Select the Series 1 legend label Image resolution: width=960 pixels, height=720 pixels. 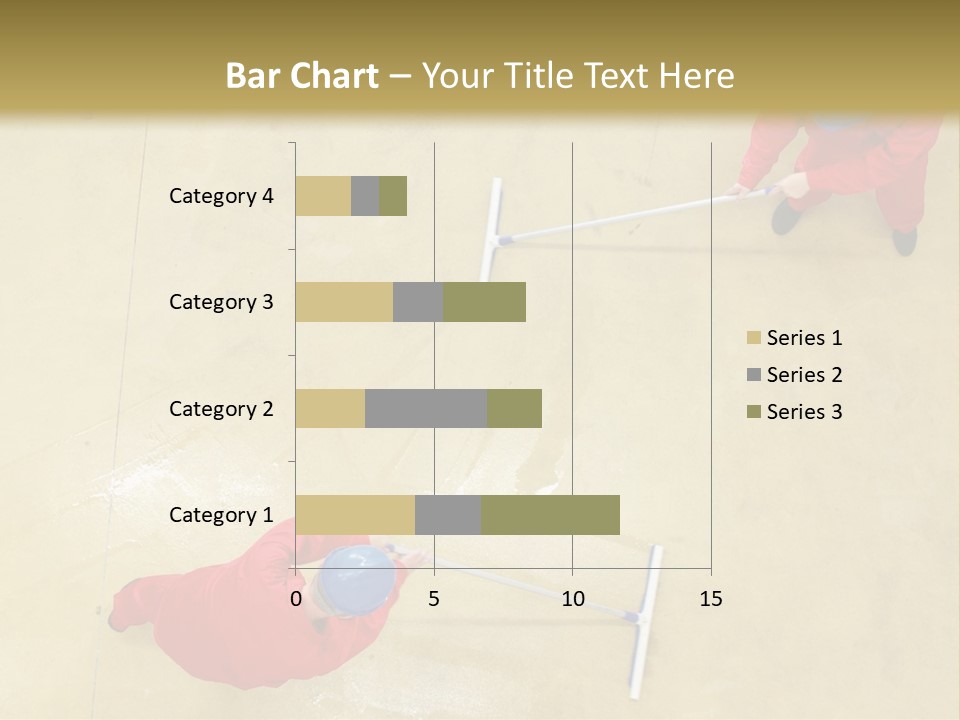click(x=804, y=338)
